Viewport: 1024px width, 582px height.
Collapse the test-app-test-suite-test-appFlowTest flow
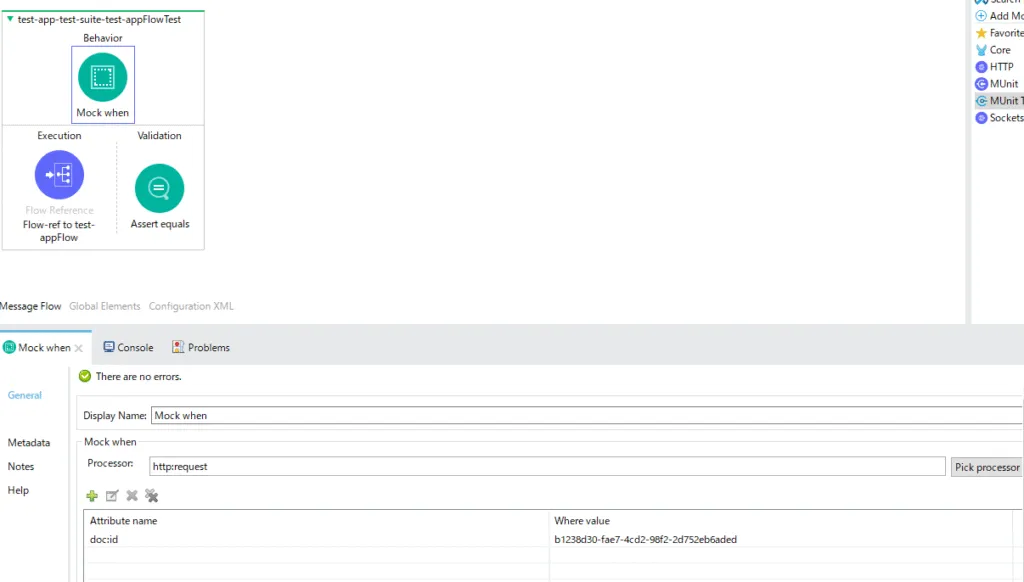[10, 19]
